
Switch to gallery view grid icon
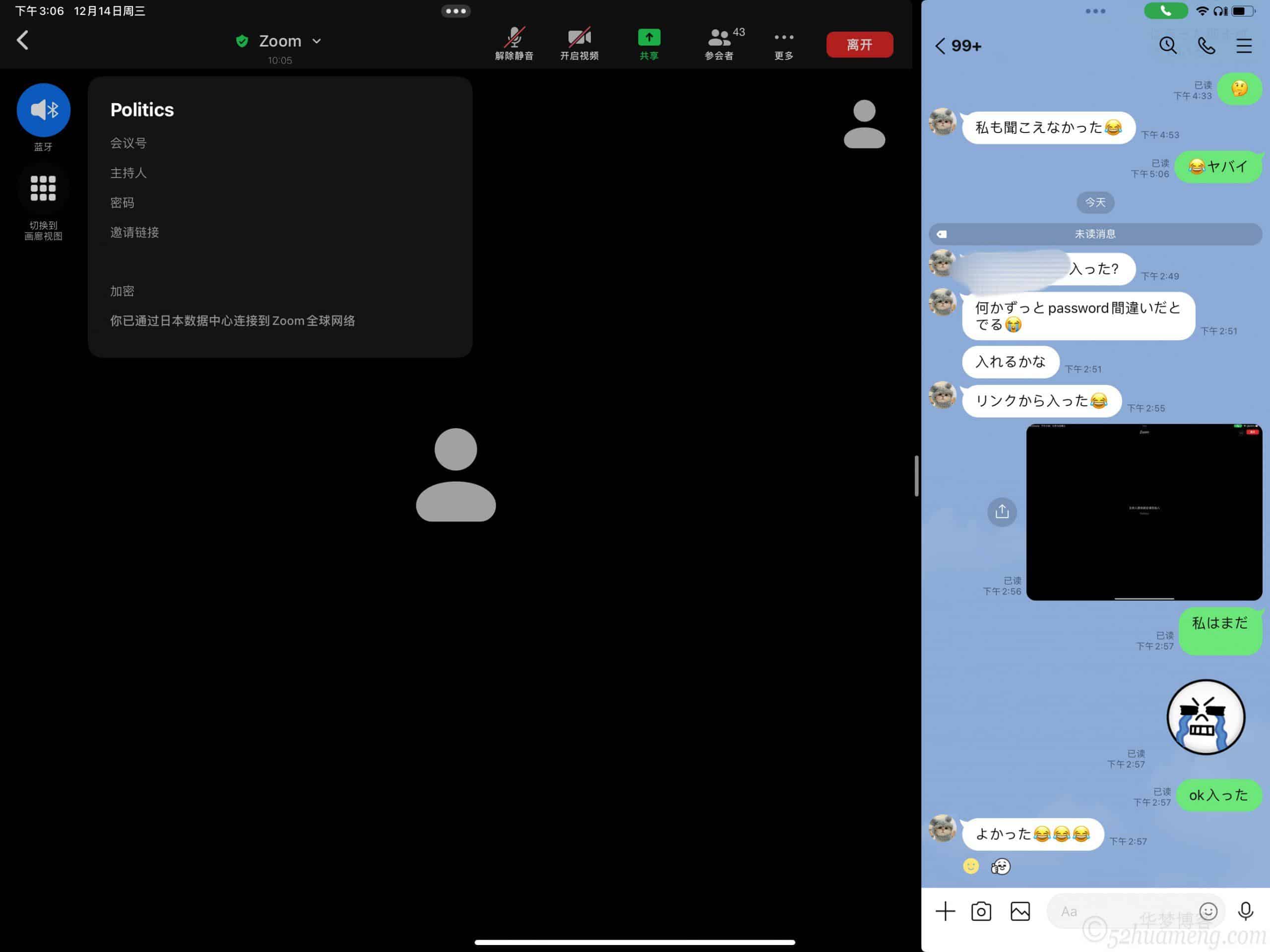[x=43, y=189]
